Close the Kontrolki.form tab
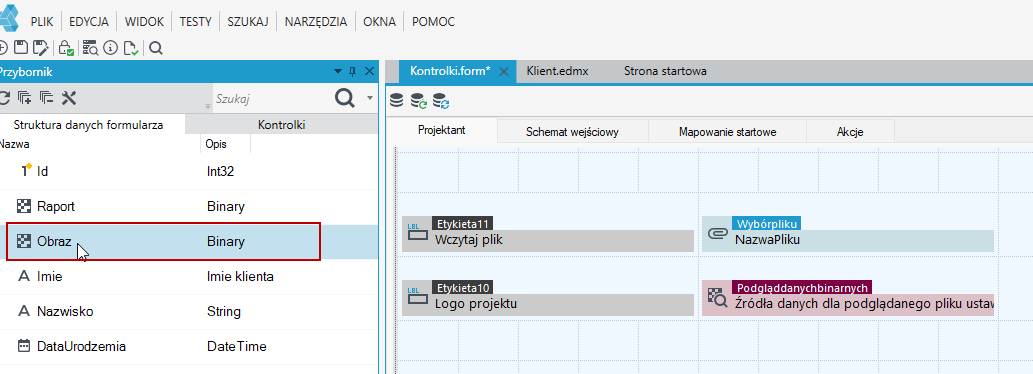 pos(504,72)
